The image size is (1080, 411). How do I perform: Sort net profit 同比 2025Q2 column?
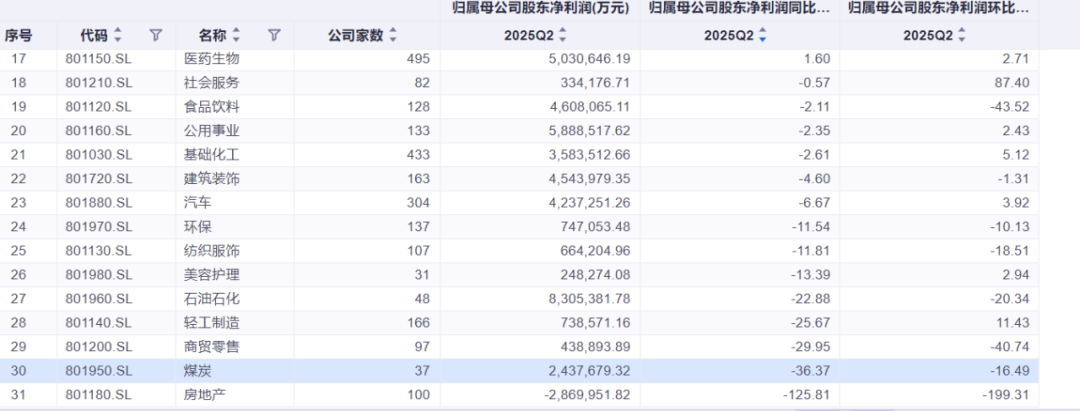(x=762, y=36)
